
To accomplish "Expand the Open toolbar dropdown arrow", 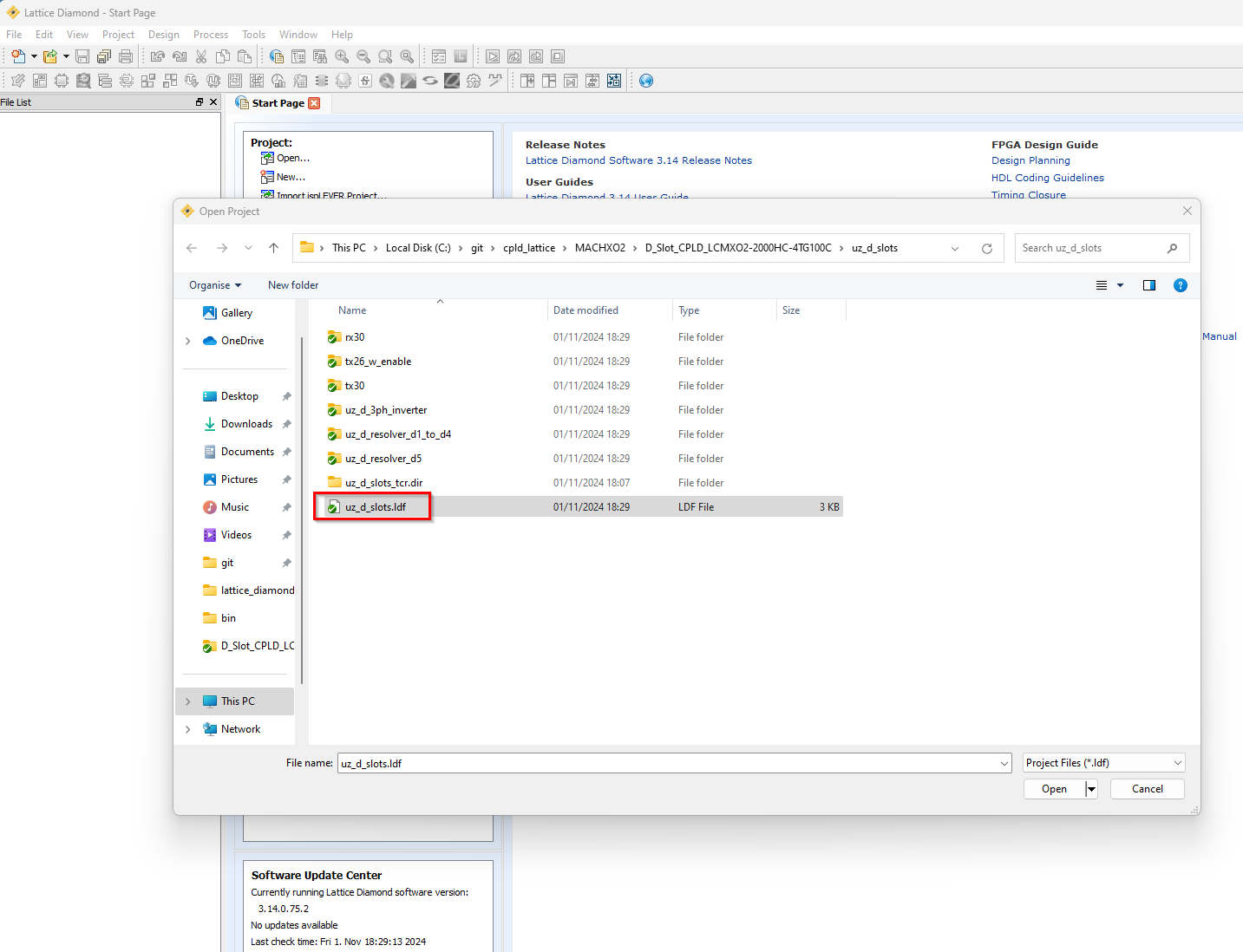I will [x=66, y=56].
